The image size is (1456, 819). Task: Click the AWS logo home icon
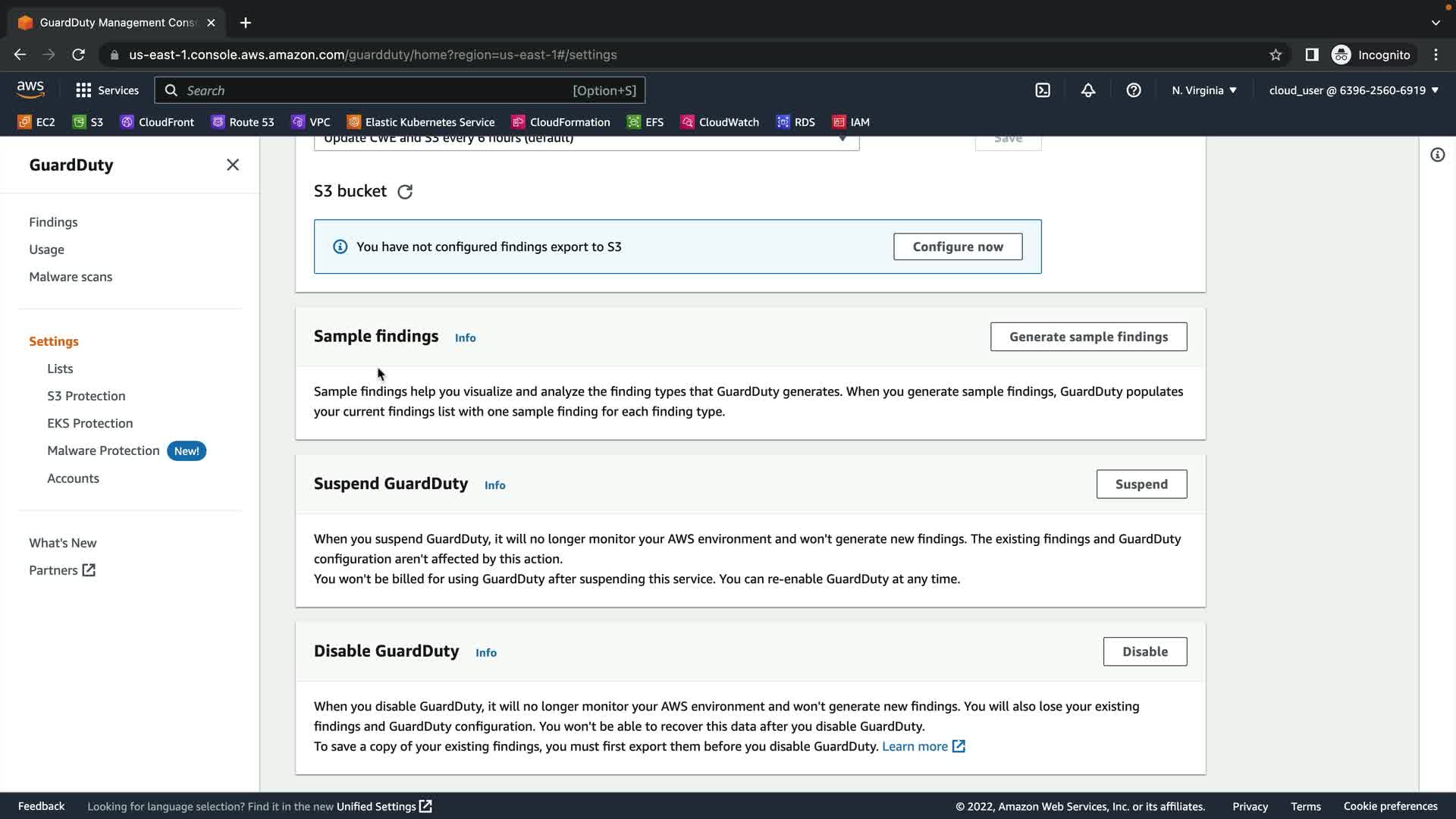(30, 89)
